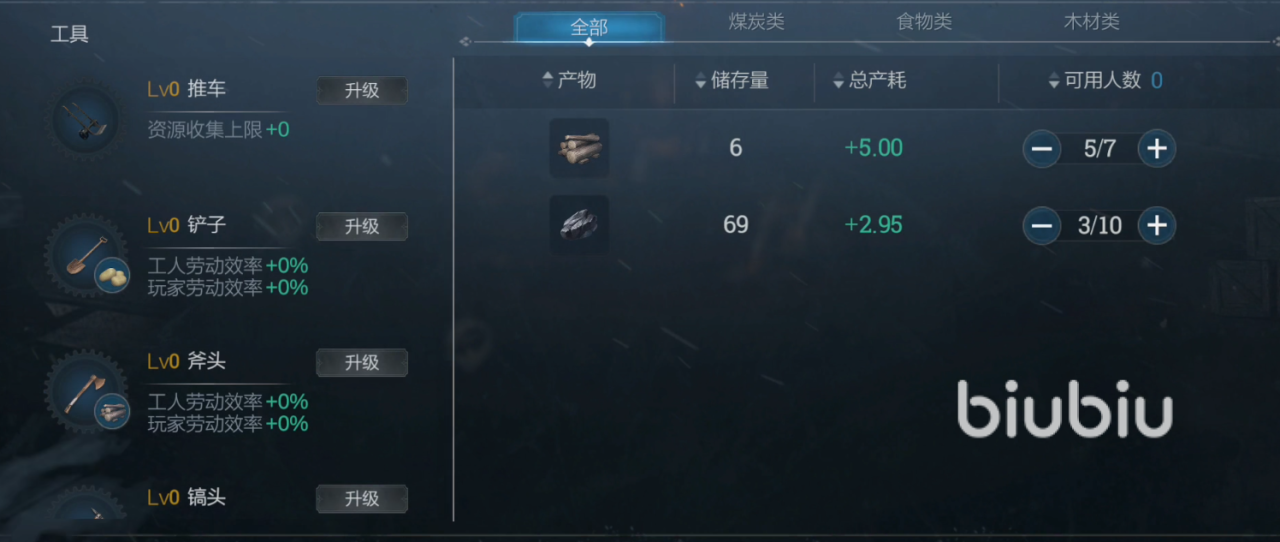The width and height of the screenshot is (1280, 542).
Task: Sort list by 储存量 column
Action: pyautogui.click(x=731, y=81)
